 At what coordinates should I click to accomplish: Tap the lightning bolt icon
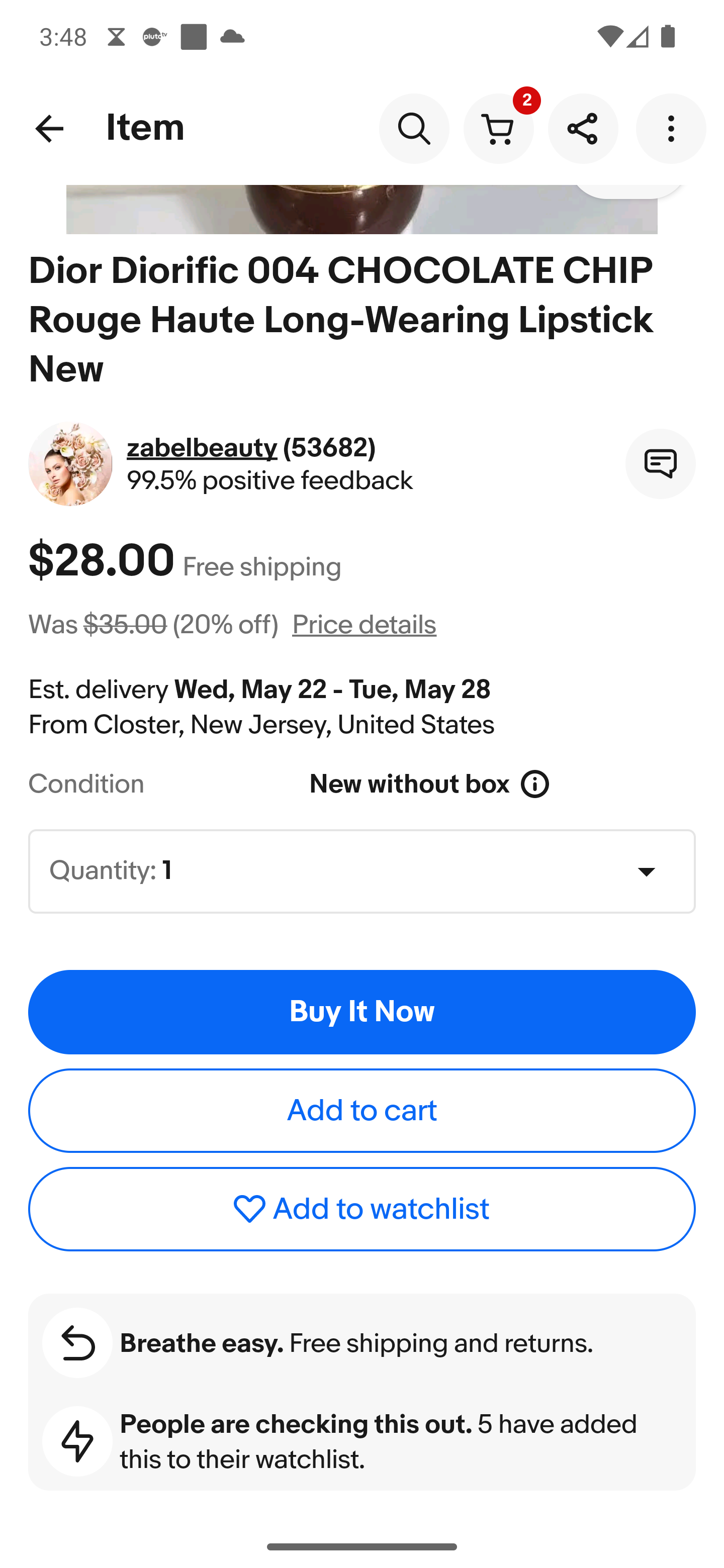[77, 1441]
